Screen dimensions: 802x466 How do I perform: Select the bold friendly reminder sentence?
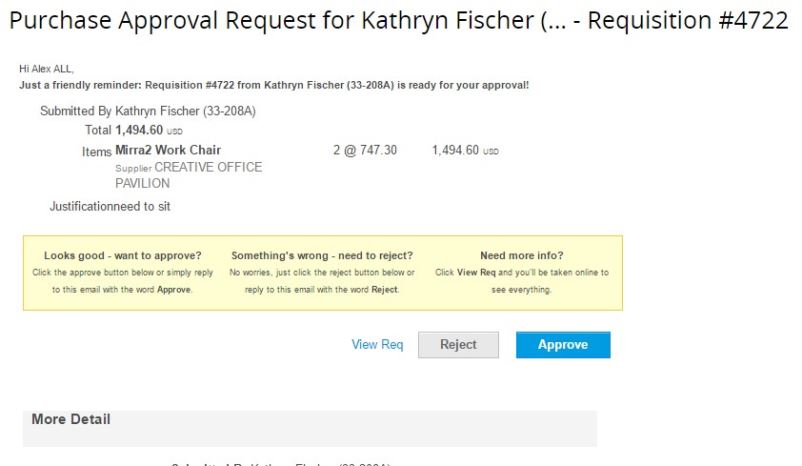click(274, 85)
